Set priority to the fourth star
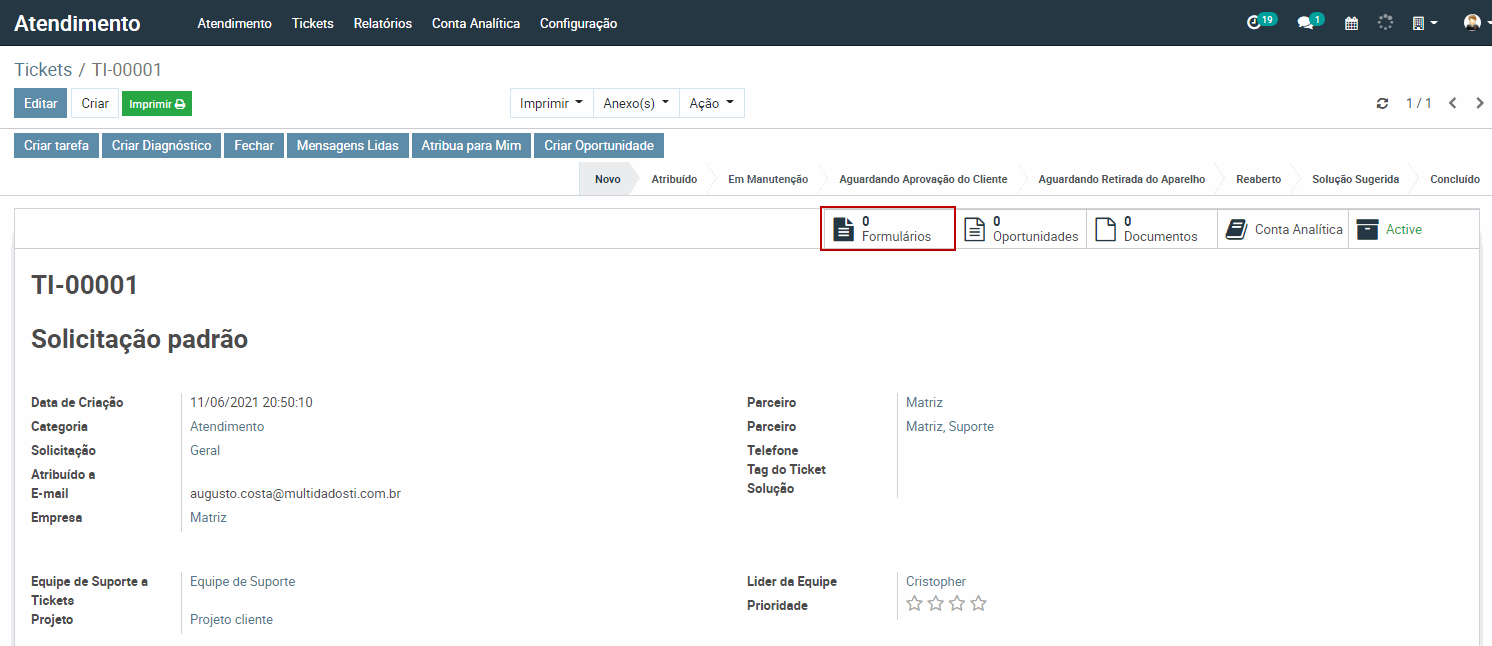Viewport: 1492px width, 646px height. tap(978, 603)
